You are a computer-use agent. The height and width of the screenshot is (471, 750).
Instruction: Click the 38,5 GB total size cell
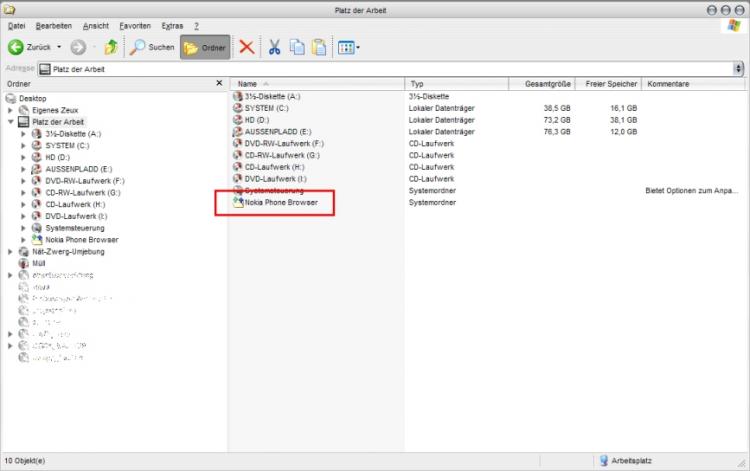pyautogui.click(x=557, y=108)
